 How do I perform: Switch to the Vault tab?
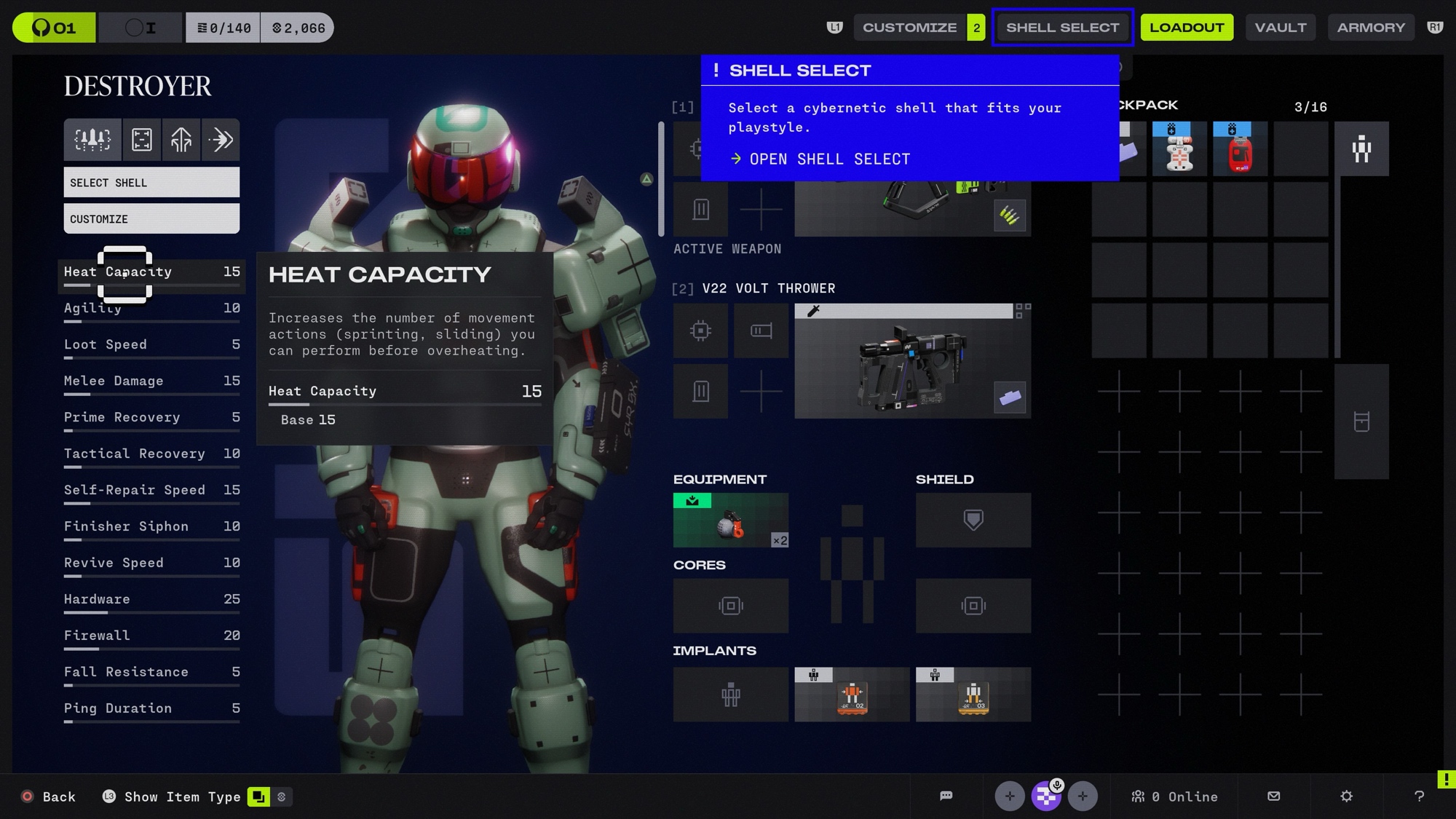(x=1280, y=28)
